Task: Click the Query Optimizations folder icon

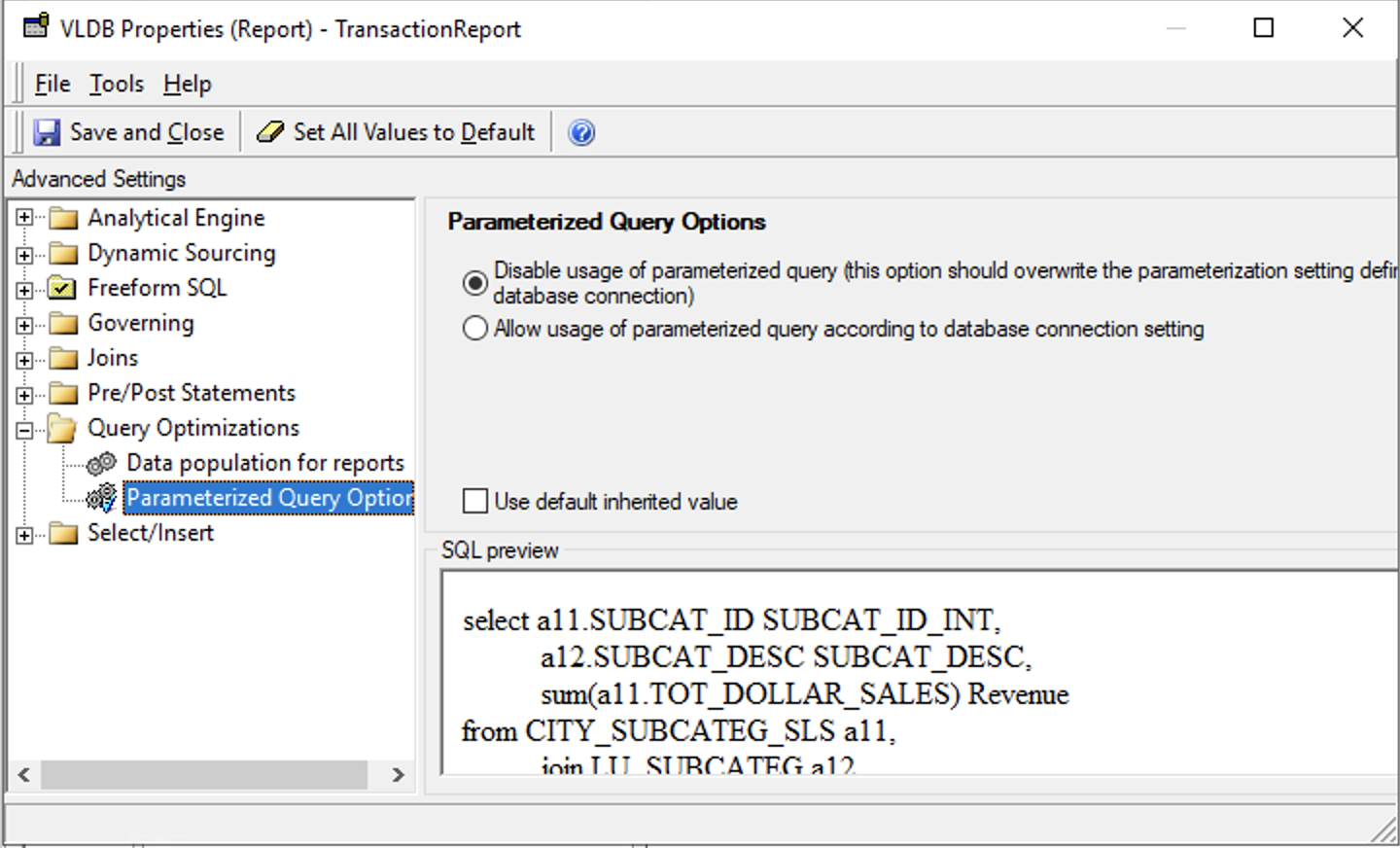Action: click(62, 428)
